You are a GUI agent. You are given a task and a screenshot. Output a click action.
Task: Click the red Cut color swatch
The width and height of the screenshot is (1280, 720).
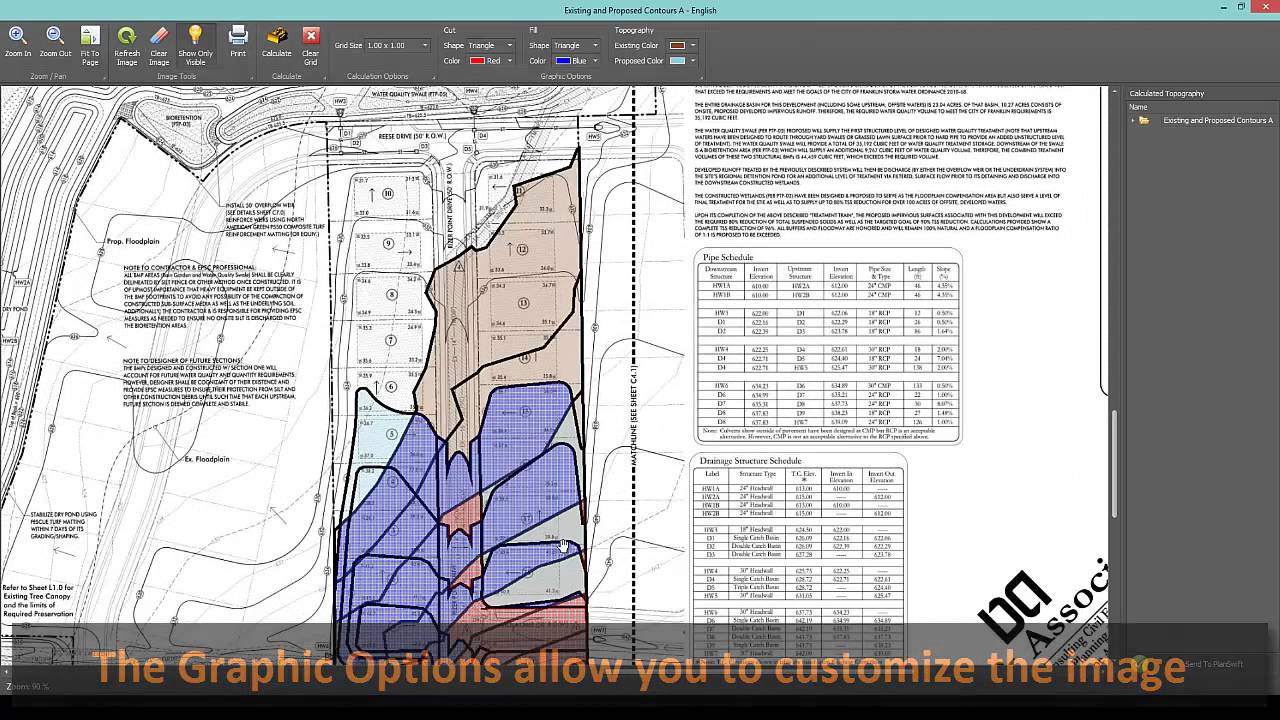tap(477, 61)
